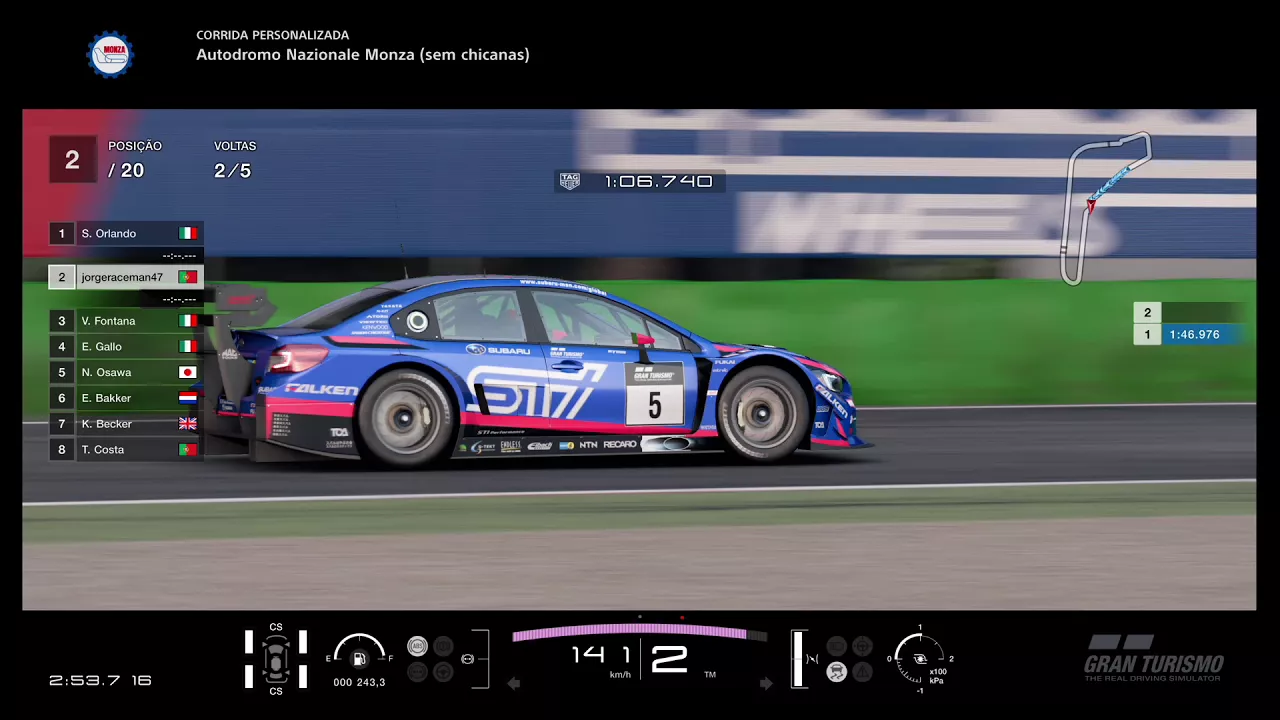Image resolution: width=1280 pixels, height=720 pixels.
Task: Click the vertical throttle bar
Action: (x=798, y=659)
